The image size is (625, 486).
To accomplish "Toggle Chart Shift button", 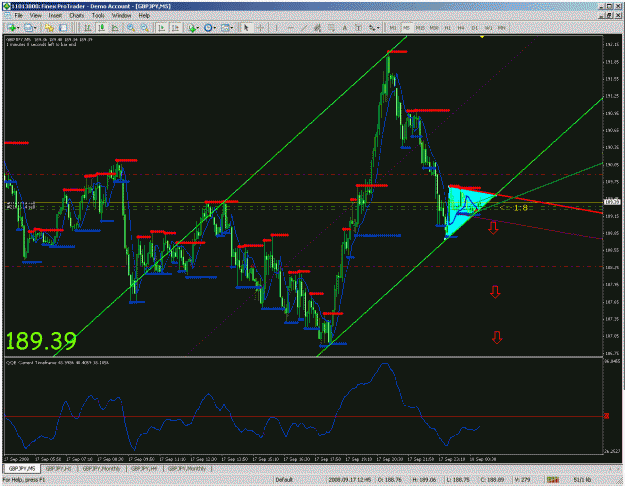I will (175, 28).
